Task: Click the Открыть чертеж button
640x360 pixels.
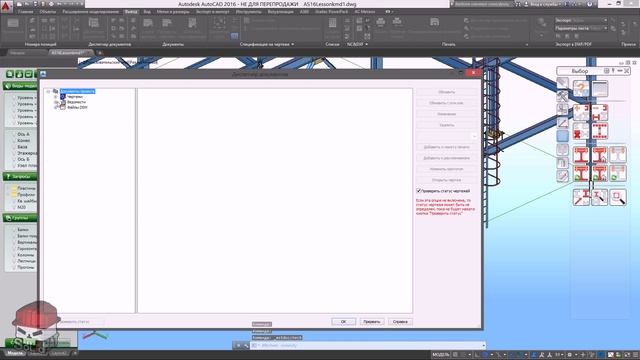Action: [x=447, y=180]
